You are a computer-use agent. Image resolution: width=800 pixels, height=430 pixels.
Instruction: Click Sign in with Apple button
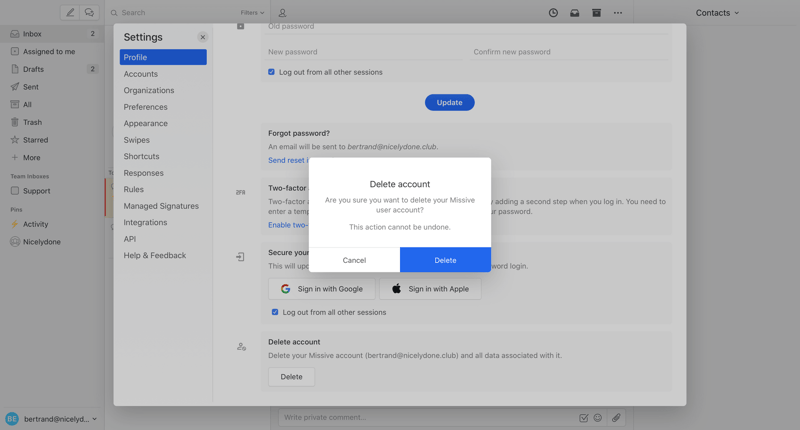pos(430,289)
